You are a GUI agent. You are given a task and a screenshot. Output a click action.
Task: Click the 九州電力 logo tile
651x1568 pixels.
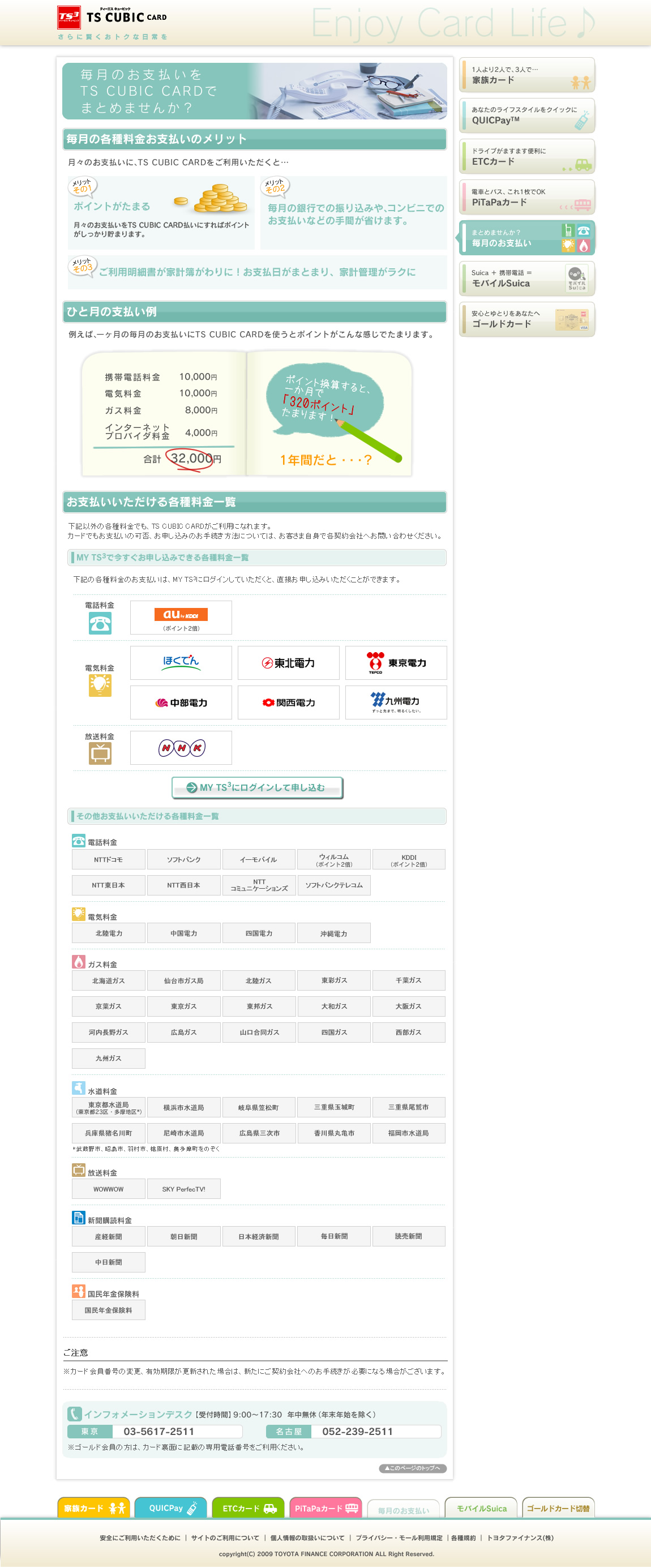(x=396, y=702)
